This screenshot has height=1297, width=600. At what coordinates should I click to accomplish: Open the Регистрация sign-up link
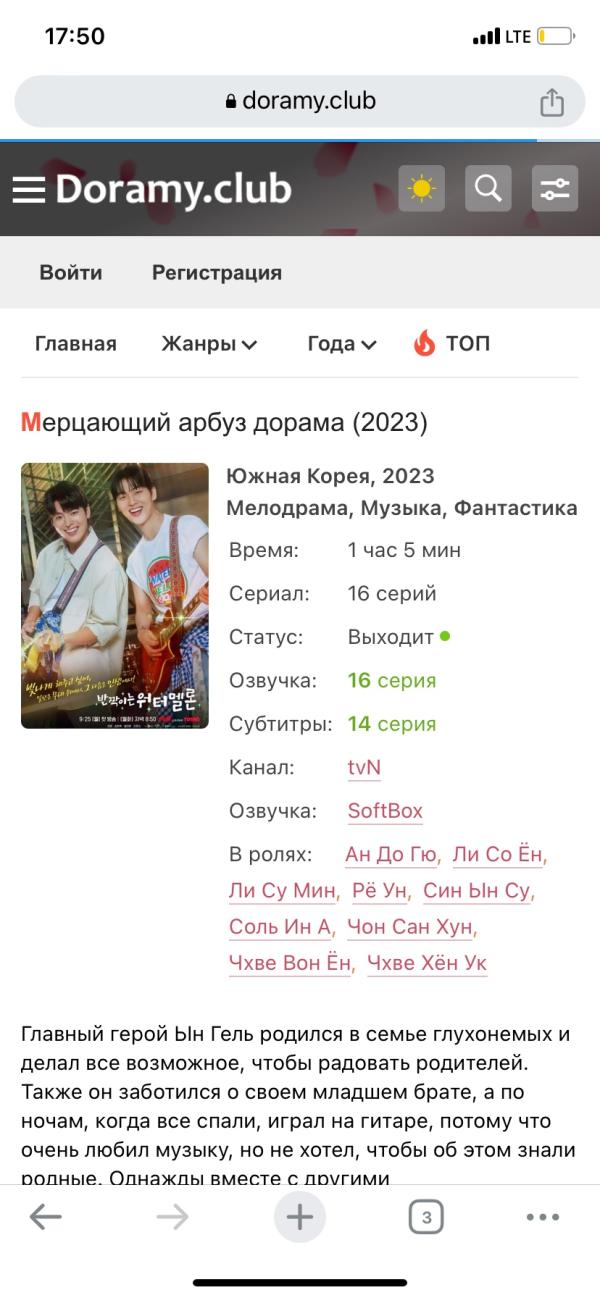[217, 272]
